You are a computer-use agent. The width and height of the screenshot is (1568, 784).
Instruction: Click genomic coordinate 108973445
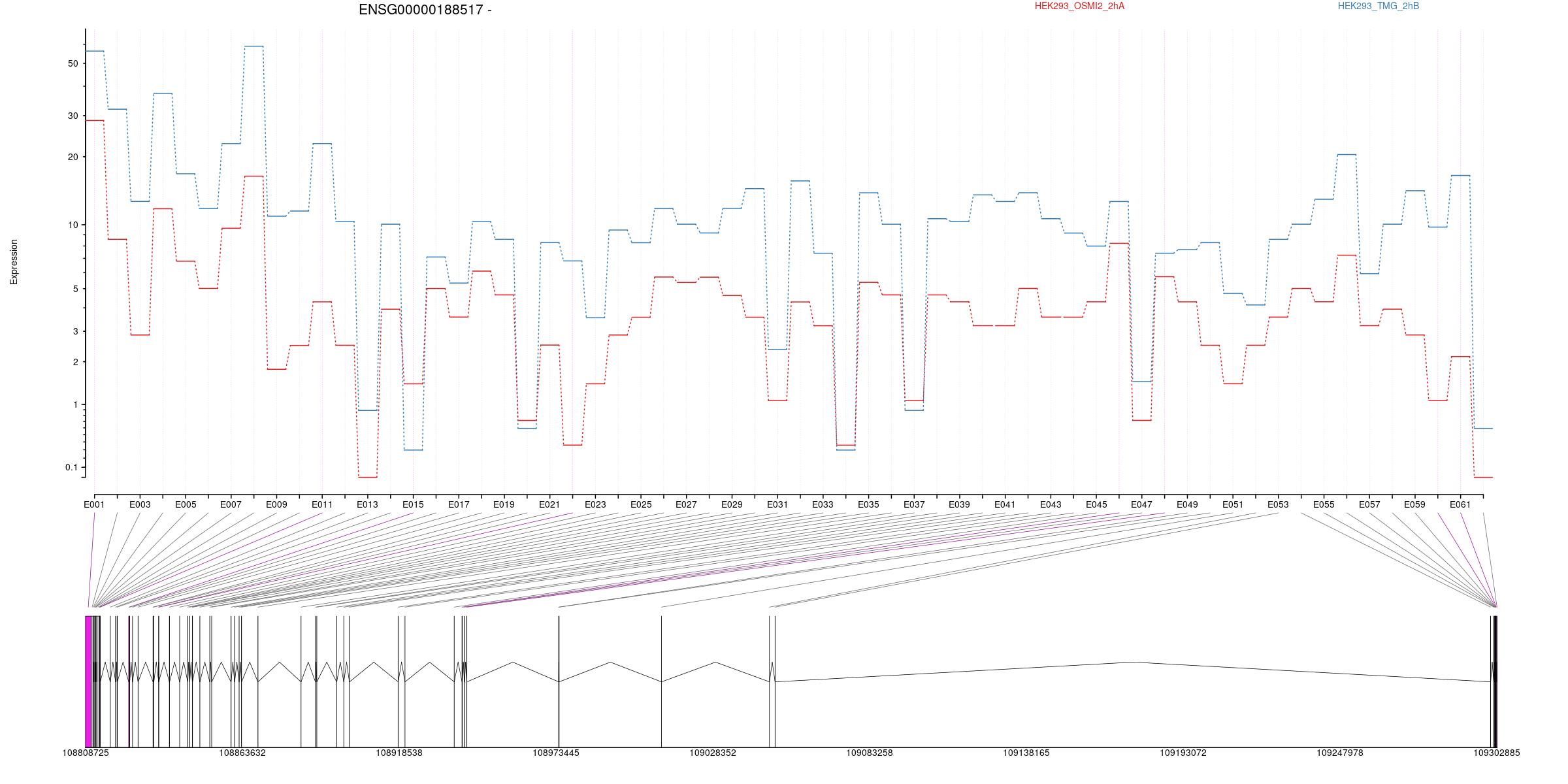tap(556, 753)
